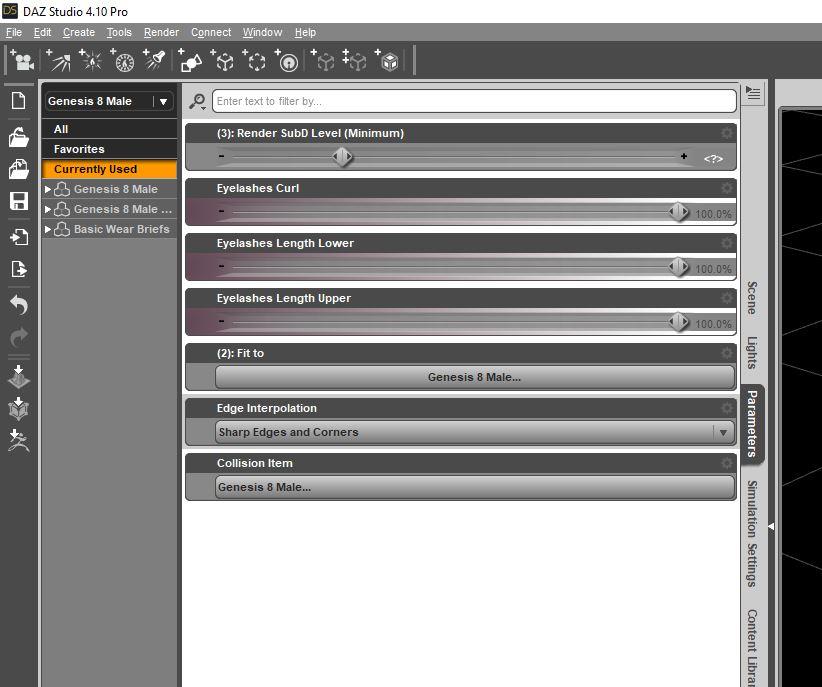Expand the truncated Genesis 8 Male ... tree item
The height and width of the screenshot is (687, 822).
coord(48,209)
